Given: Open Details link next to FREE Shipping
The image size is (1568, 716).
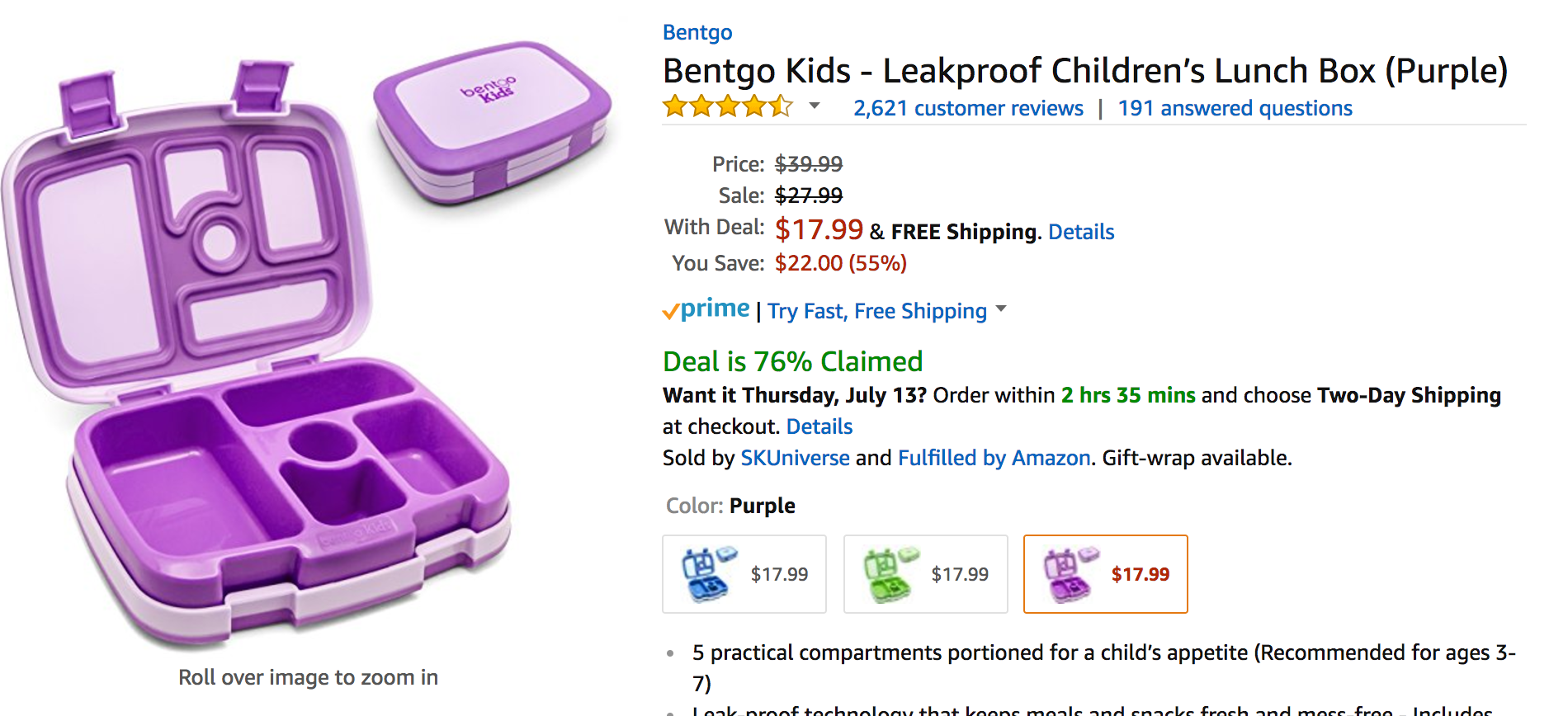Looking at the screenshot, I should click(x=1081, y=232).
